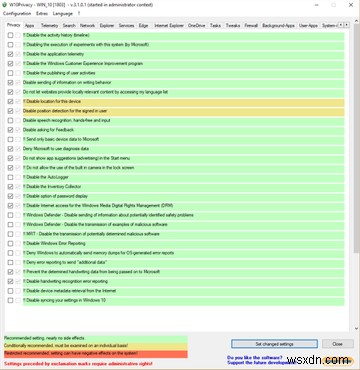Uncheck the Customer Experience Improvement program checkbox
This screenshot has height=370, width=360.
tap(11, 63)
